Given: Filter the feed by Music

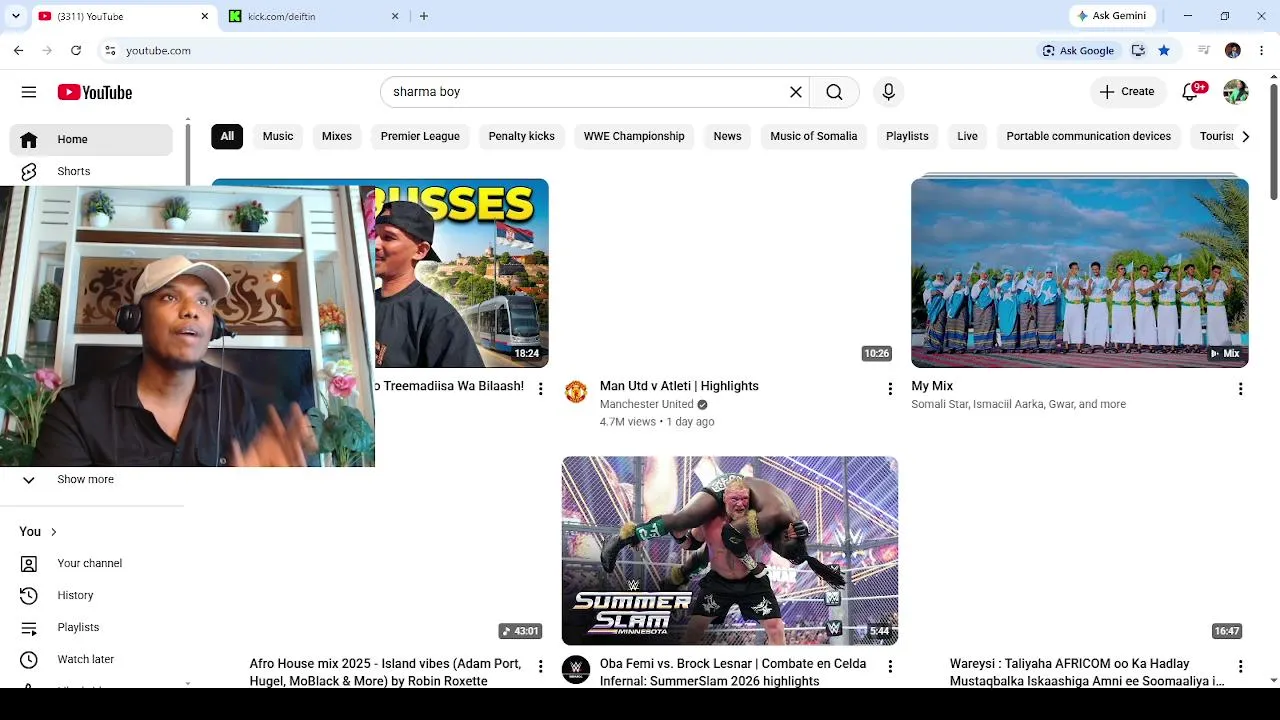Looking at the screenshot, I should click(278, 136).
